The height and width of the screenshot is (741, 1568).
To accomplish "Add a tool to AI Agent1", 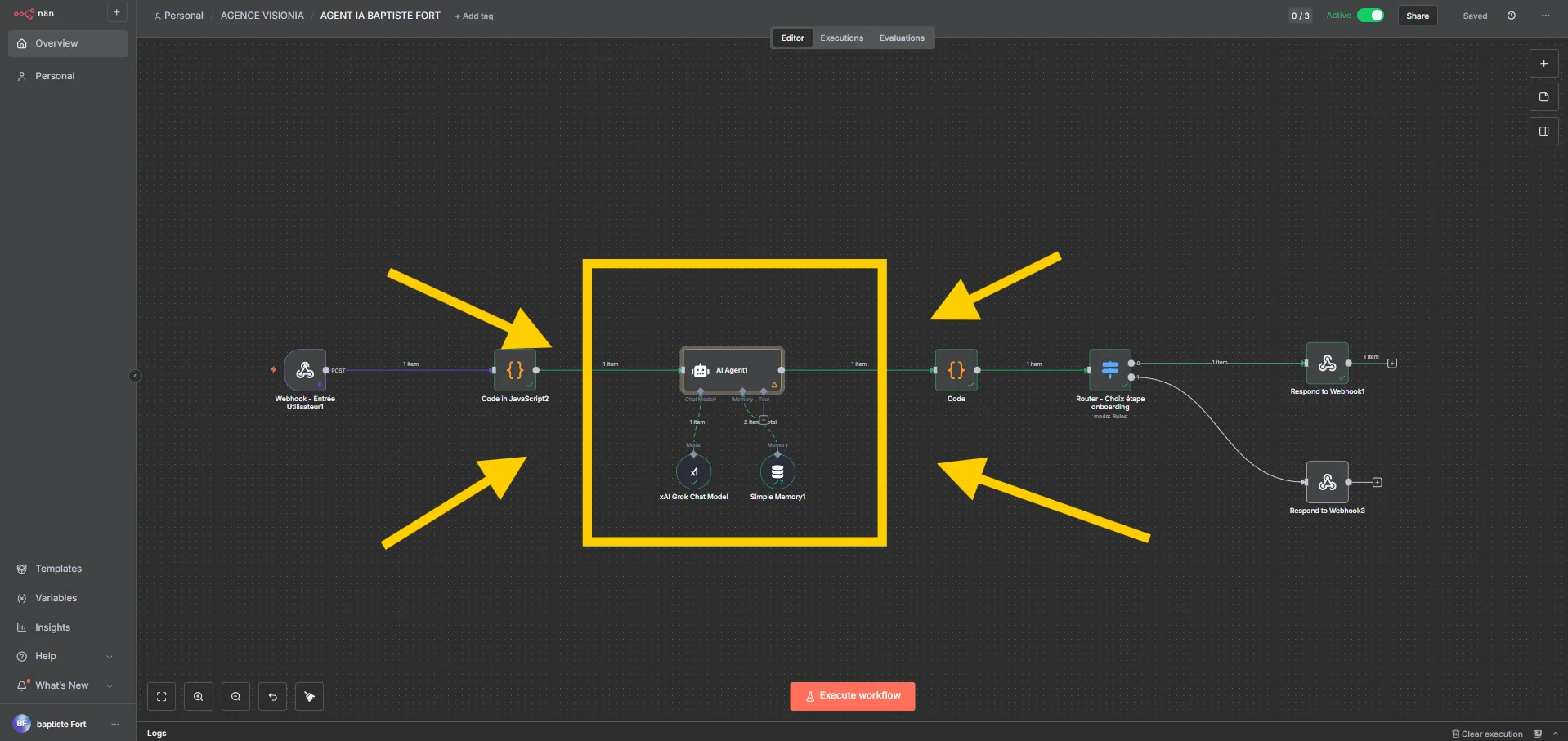I will [764, 421].
